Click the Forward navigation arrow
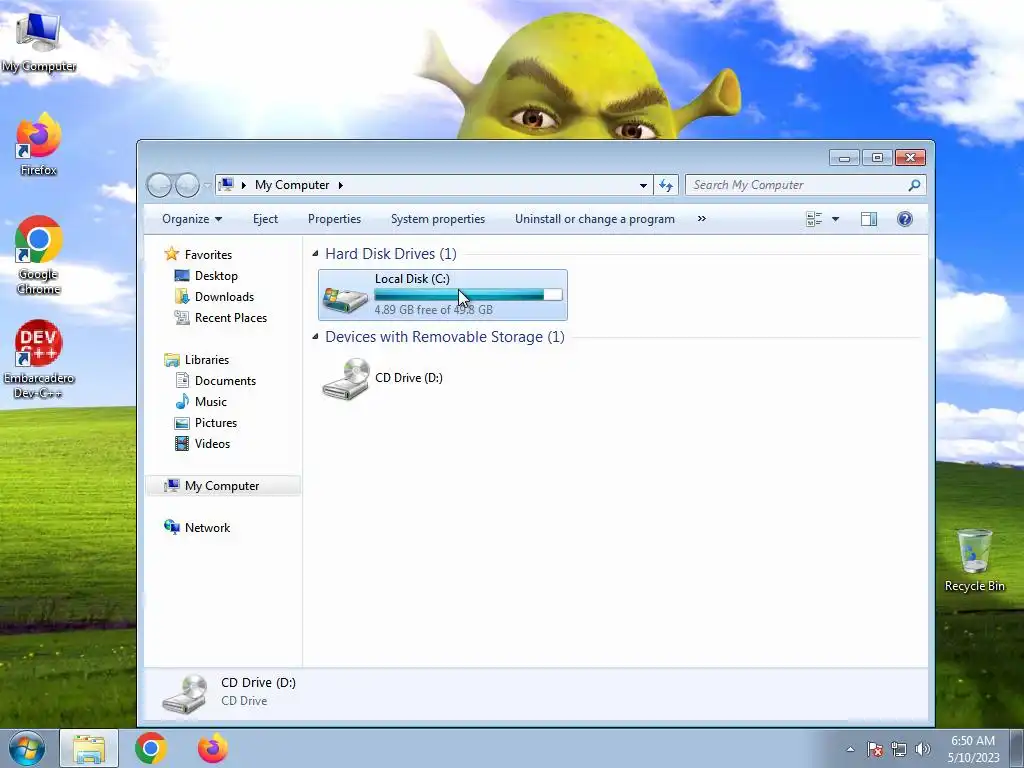Screen dimensions: 1024x768 pyautogui.click(x=187, y=185)
